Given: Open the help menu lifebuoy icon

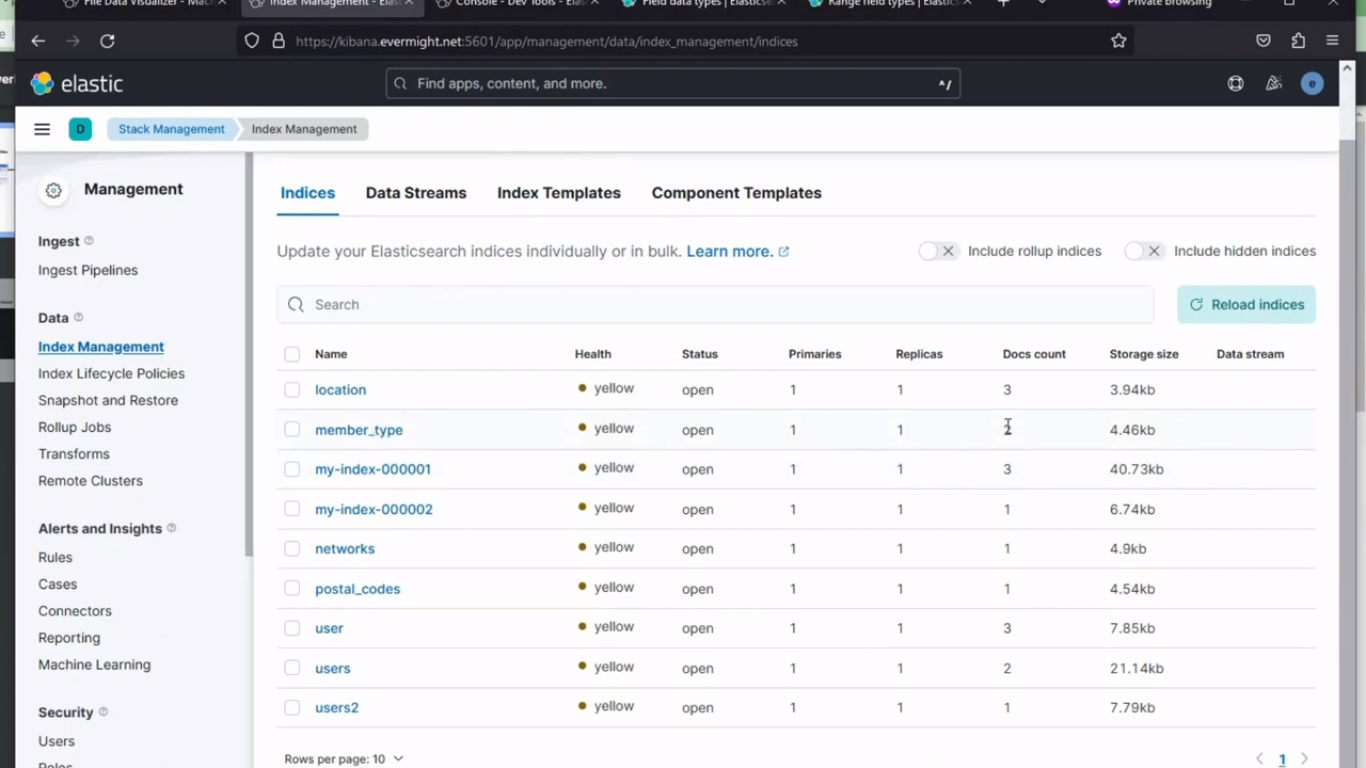Looking at the screenshot, I should point(1236,84).
